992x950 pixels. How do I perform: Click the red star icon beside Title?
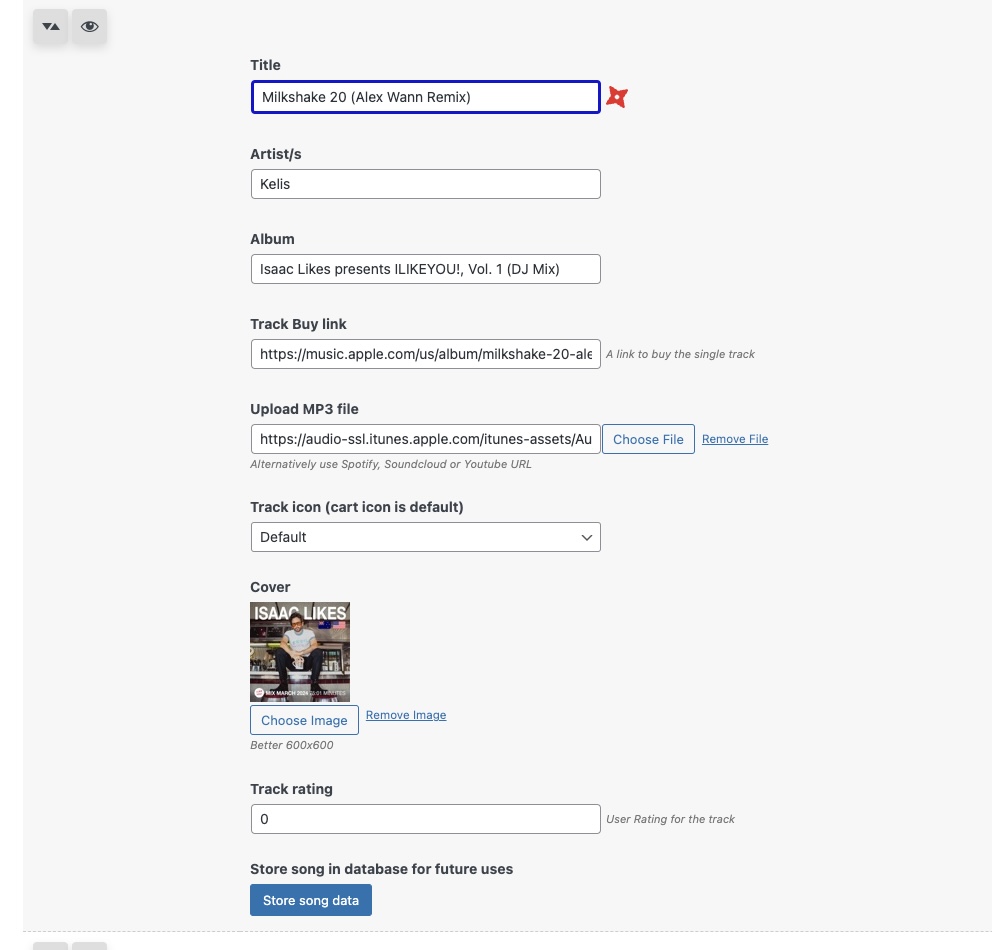pos(617,97)
